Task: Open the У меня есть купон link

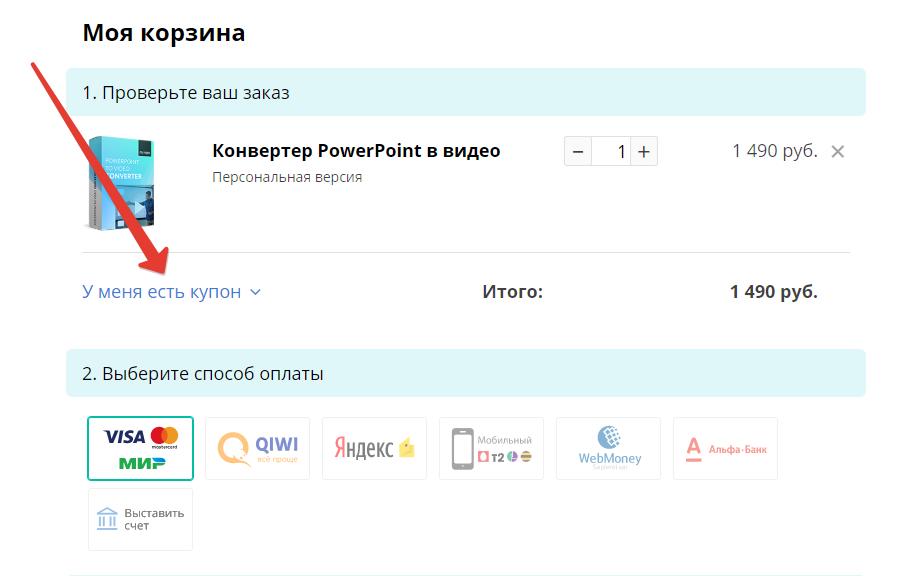Action: 162,292
